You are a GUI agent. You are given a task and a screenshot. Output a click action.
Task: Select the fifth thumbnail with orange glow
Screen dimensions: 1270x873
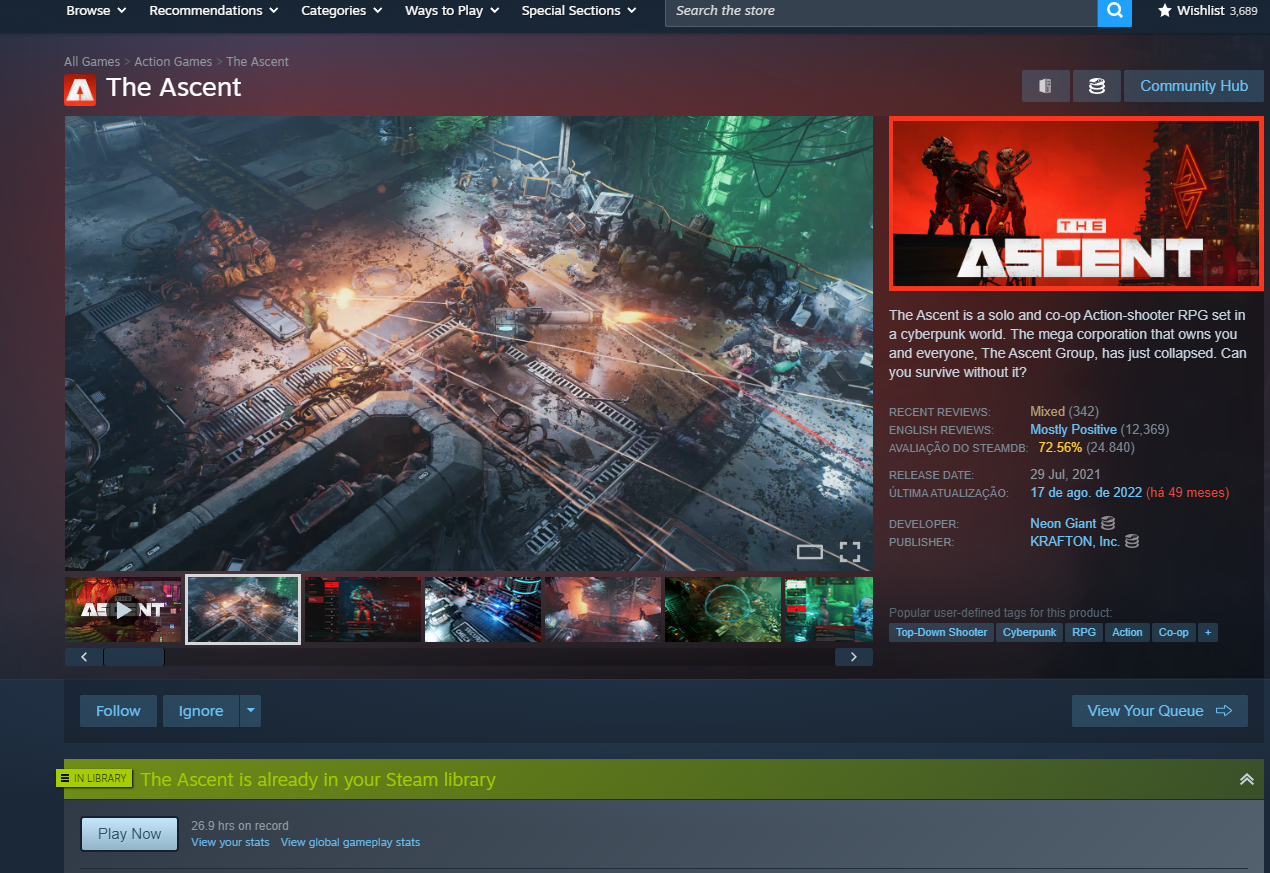pos(603,609)
